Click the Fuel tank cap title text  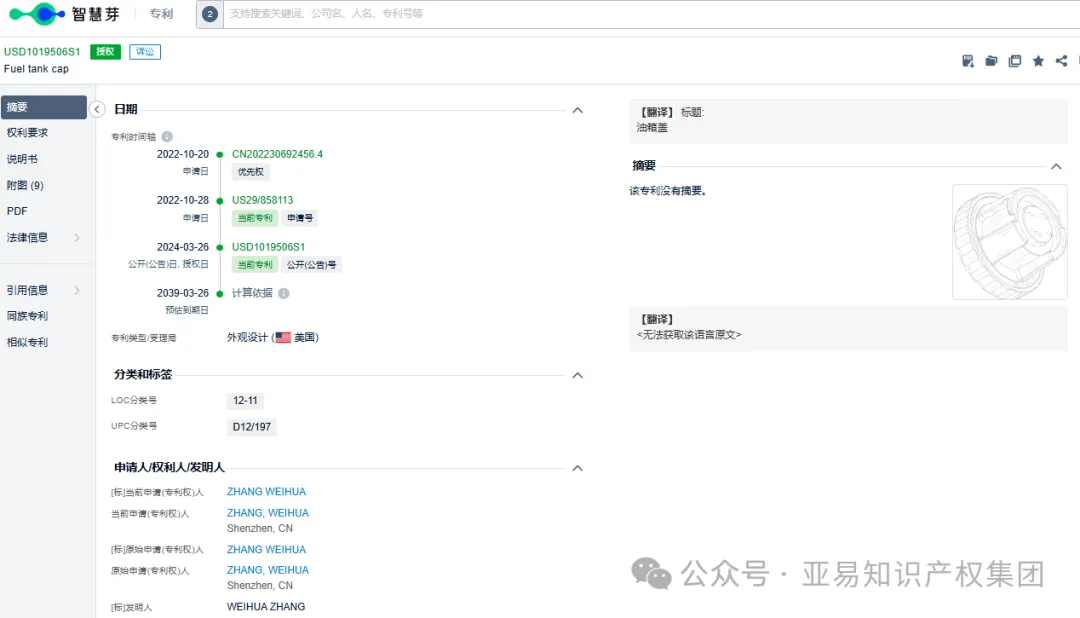pos(37,69)
